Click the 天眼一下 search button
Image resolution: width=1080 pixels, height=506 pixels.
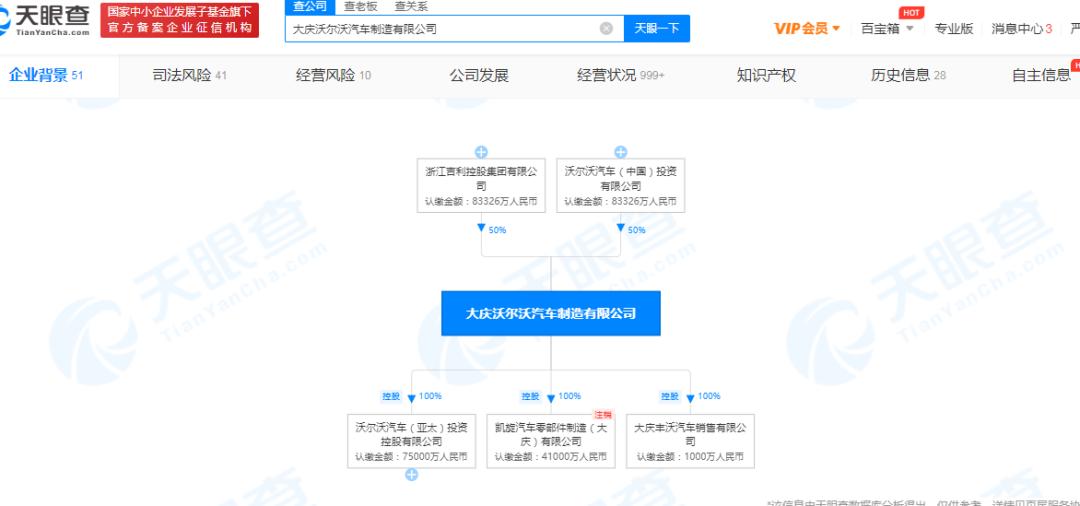point(656,28)
